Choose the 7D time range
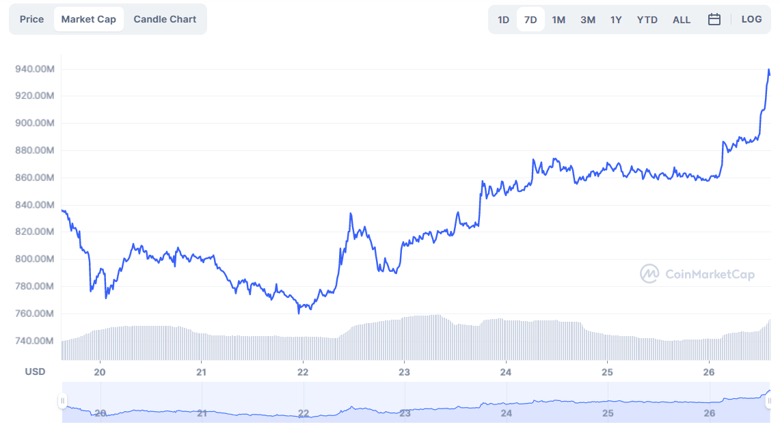This screenshot has height=431, width=780. coord(531,19)
